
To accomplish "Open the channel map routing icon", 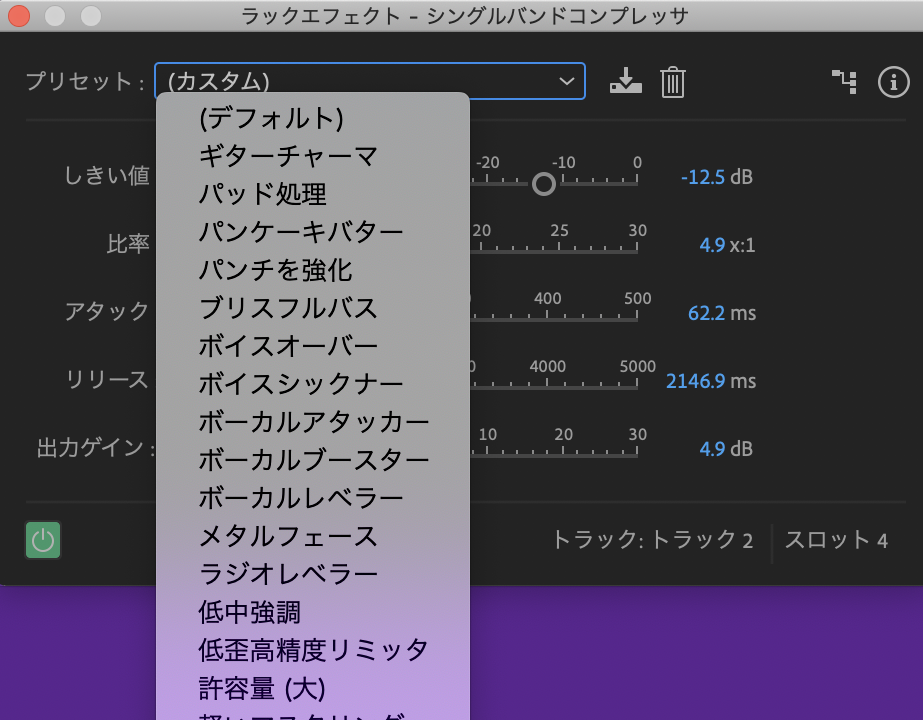I will coord(844,82).
